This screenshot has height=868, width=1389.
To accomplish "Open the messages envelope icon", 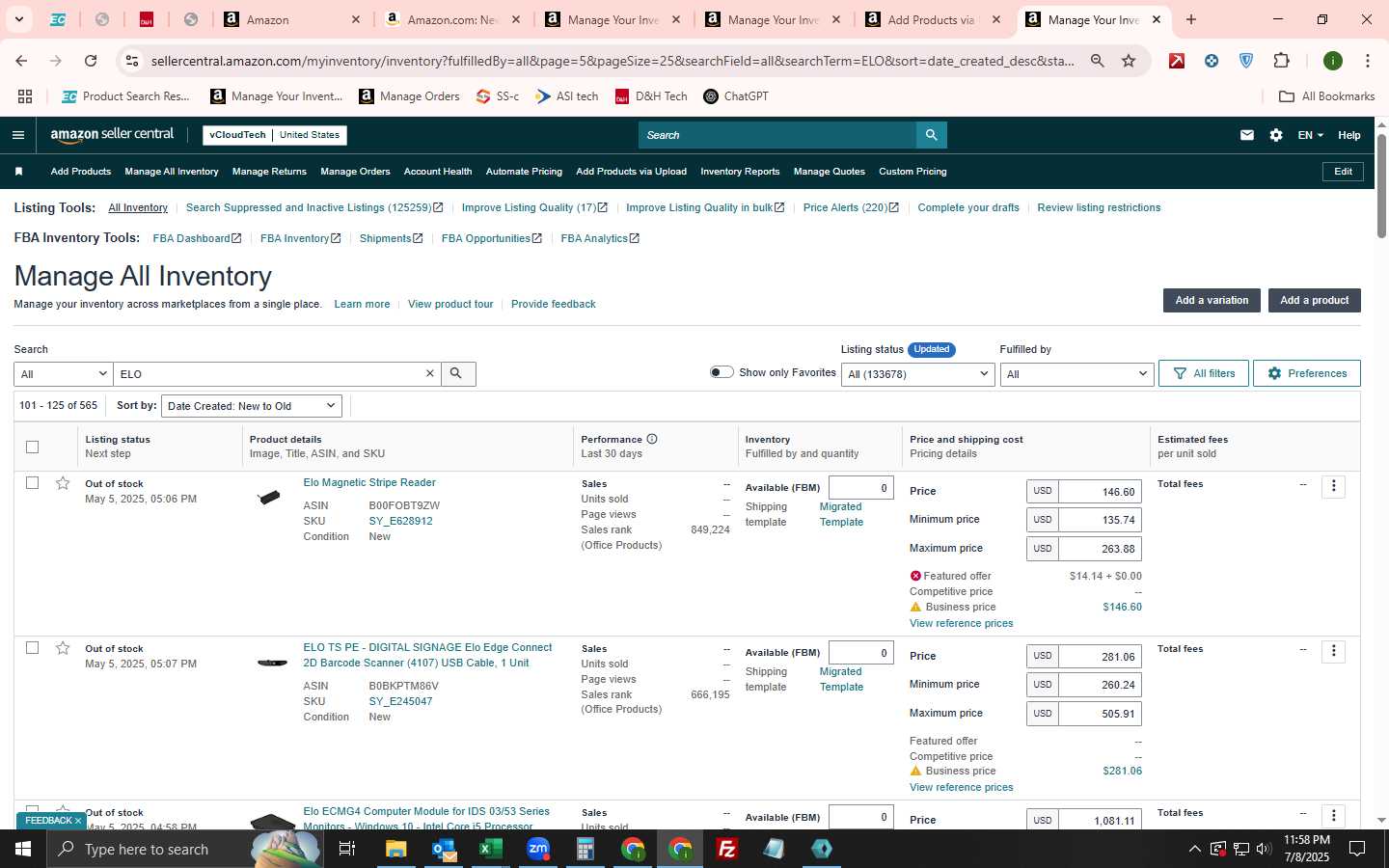I will pos(1247,135).
